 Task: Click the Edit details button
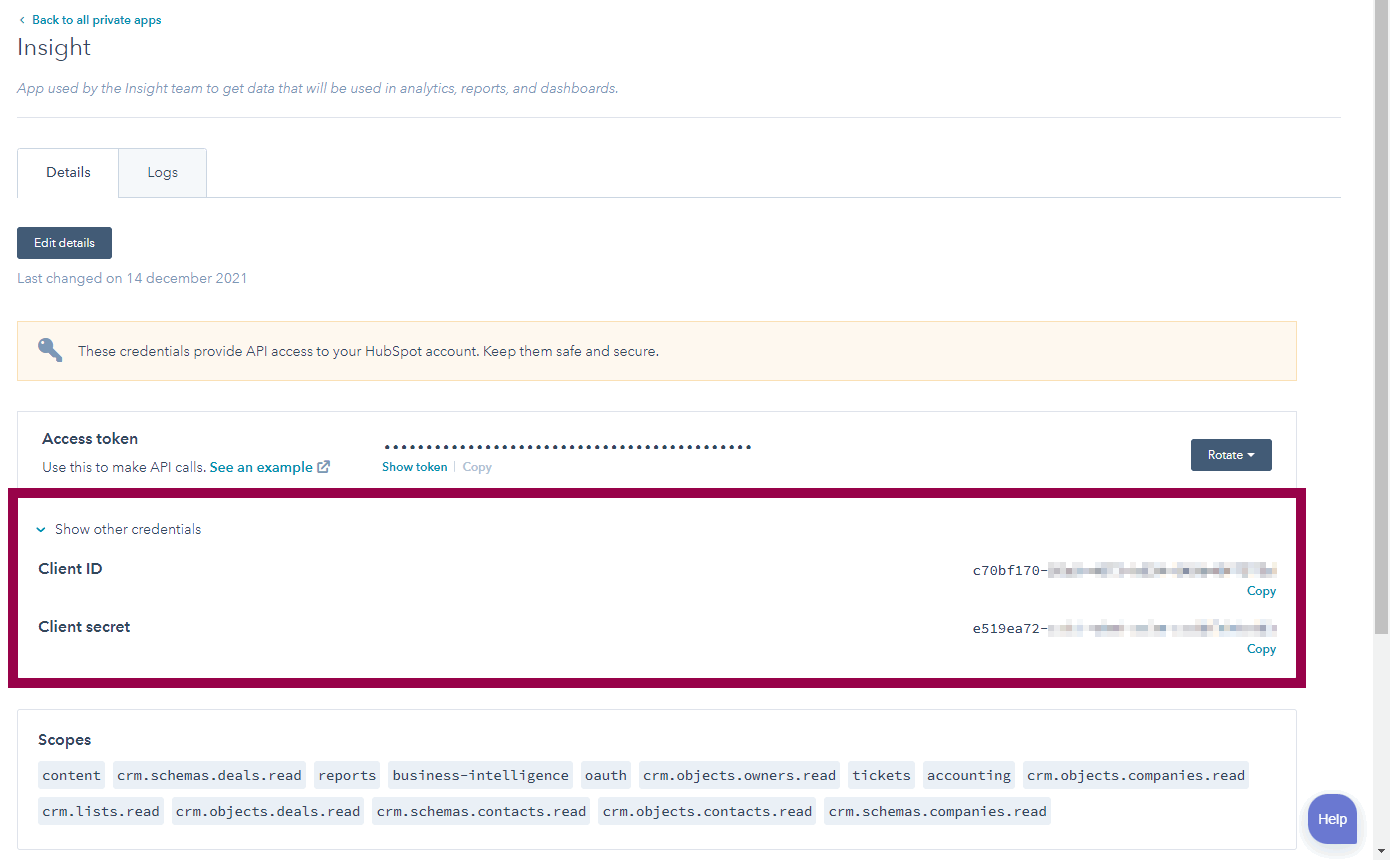64,243
